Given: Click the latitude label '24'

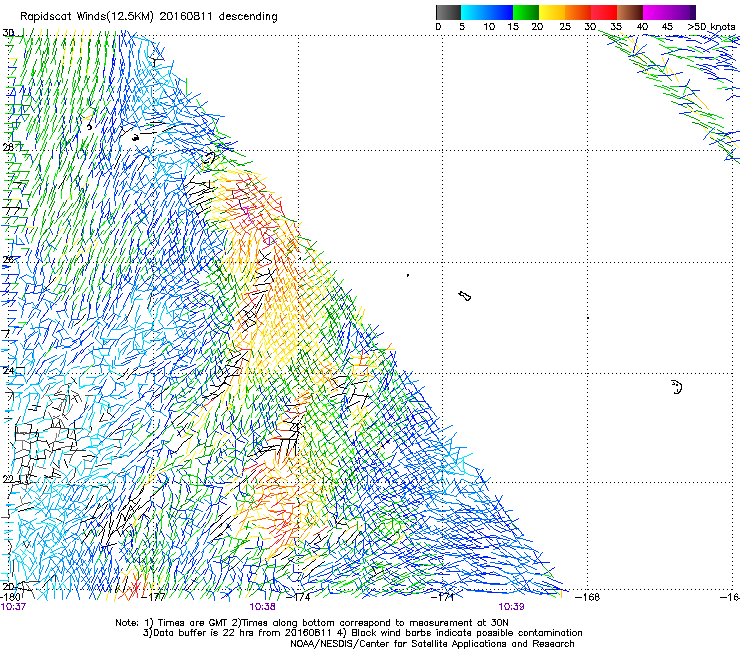Looking at the screenshot, I should pyautogui.click(x=8, y=371).
